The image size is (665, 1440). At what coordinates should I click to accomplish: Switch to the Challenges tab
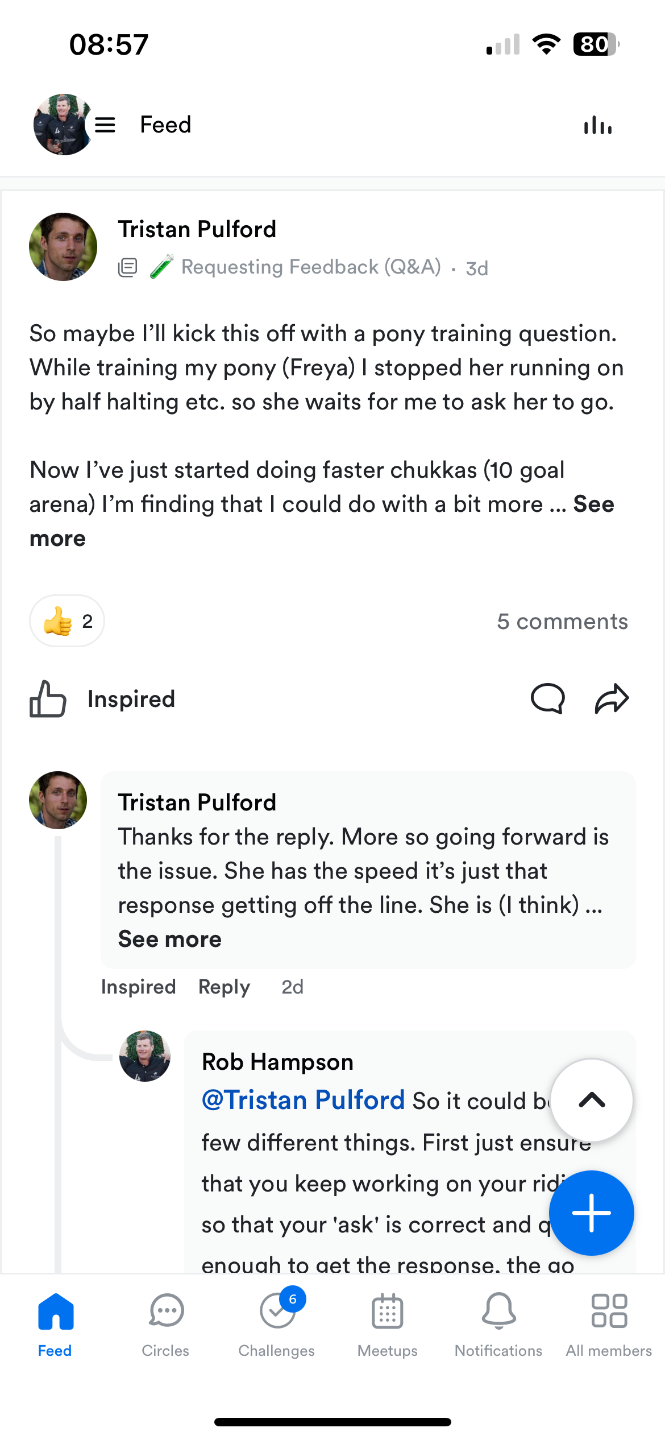(277, 1311)
